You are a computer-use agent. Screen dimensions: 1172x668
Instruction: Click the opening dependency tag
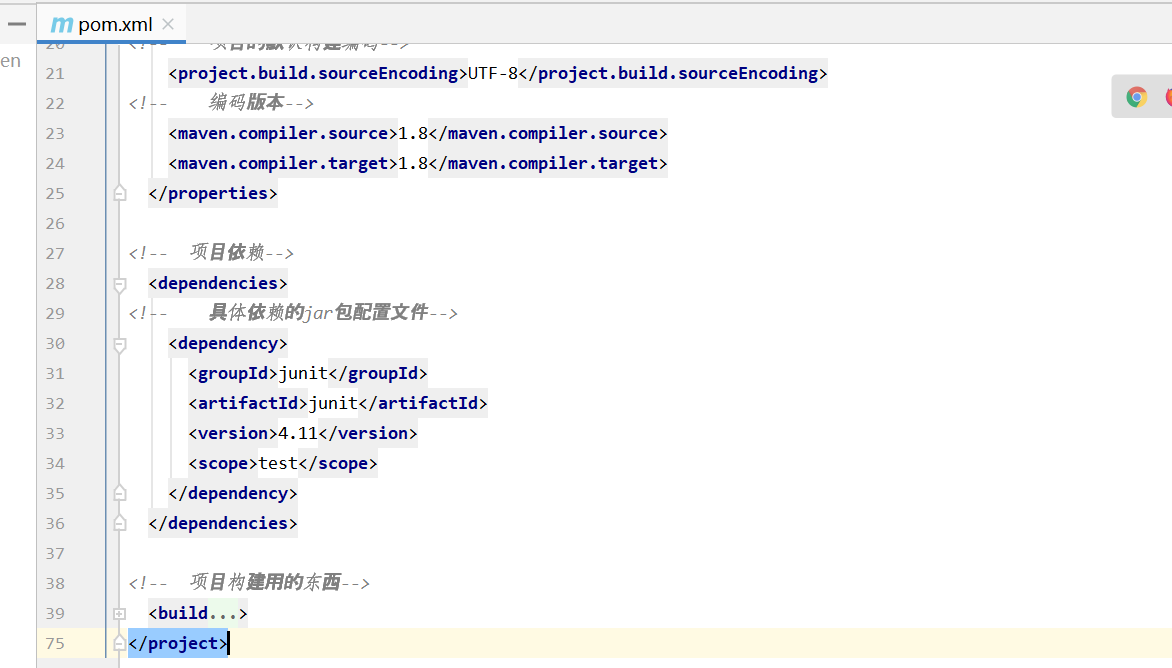pos(228,343)
